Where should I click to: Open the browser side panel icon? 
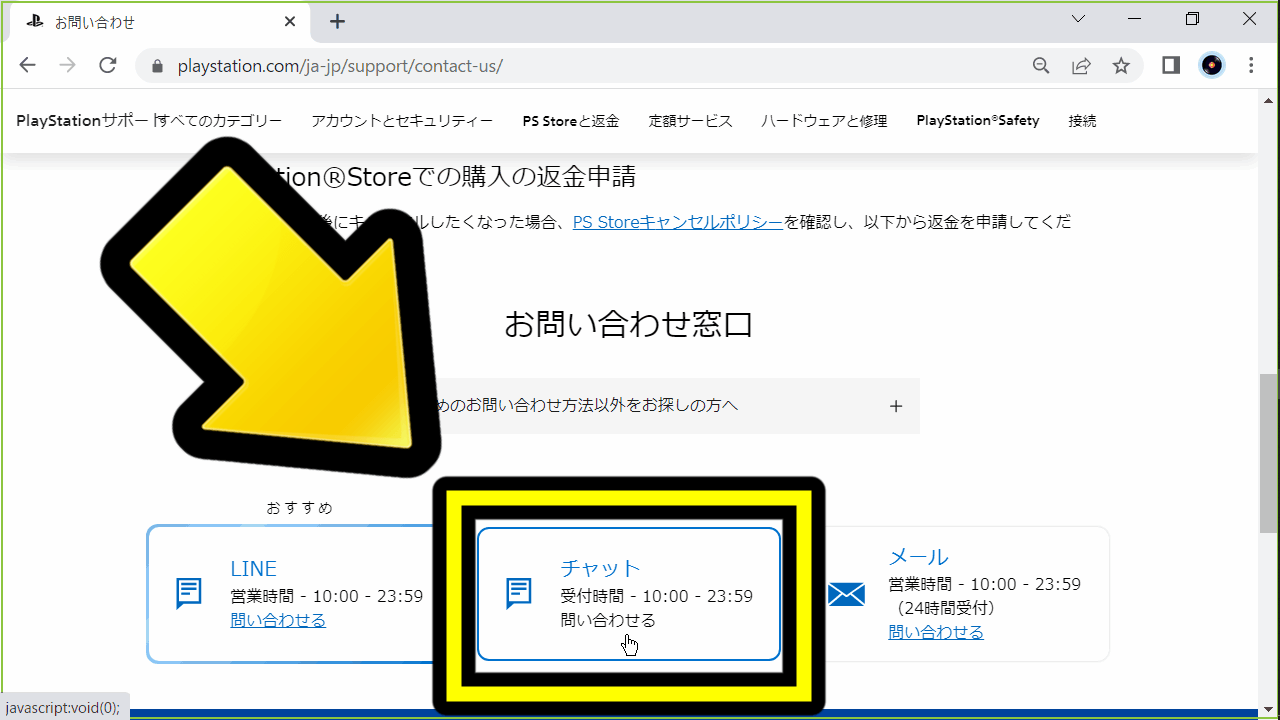1170,65
